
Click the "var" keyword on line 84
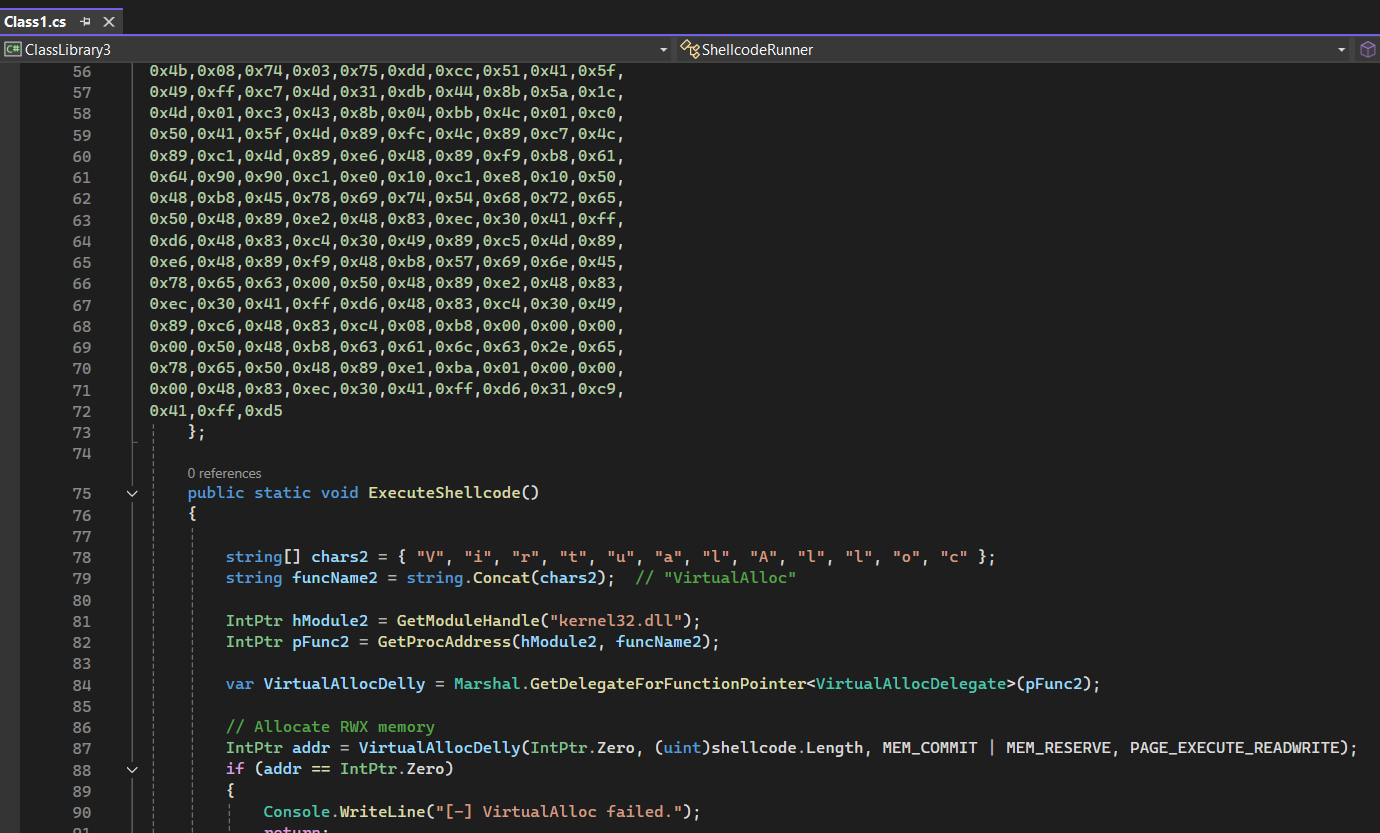pos(240,684)
